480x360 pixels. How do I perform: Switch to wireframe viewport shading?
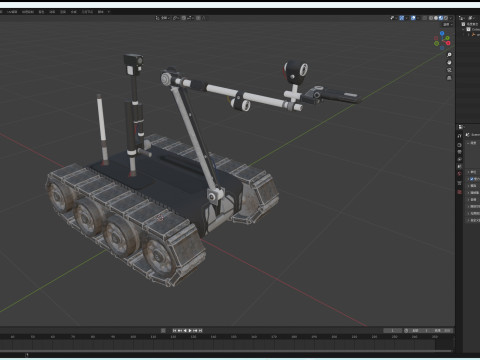click(x=431, y=18)
